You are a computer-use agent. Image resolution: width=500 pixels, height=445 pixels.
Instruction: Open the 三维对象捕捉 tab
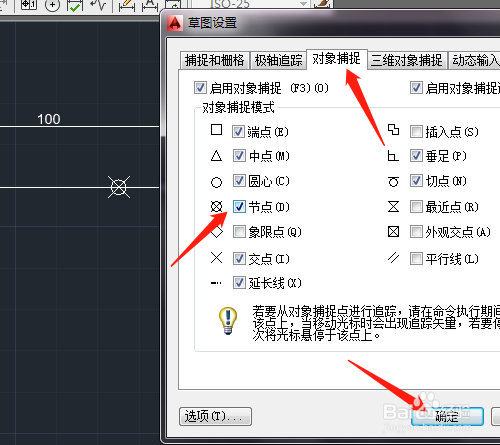(x=406, y=60)
